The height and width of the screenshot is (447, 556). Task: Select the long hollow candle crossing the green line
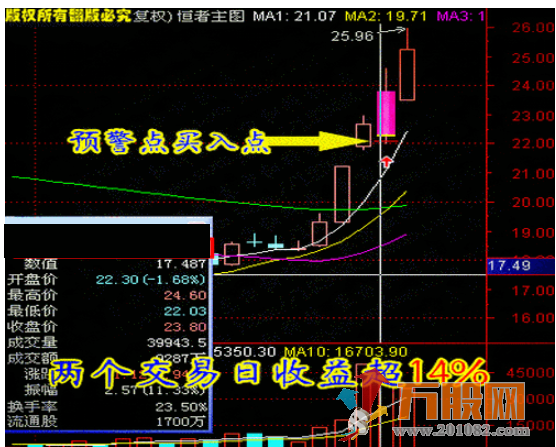coord(342,194)
